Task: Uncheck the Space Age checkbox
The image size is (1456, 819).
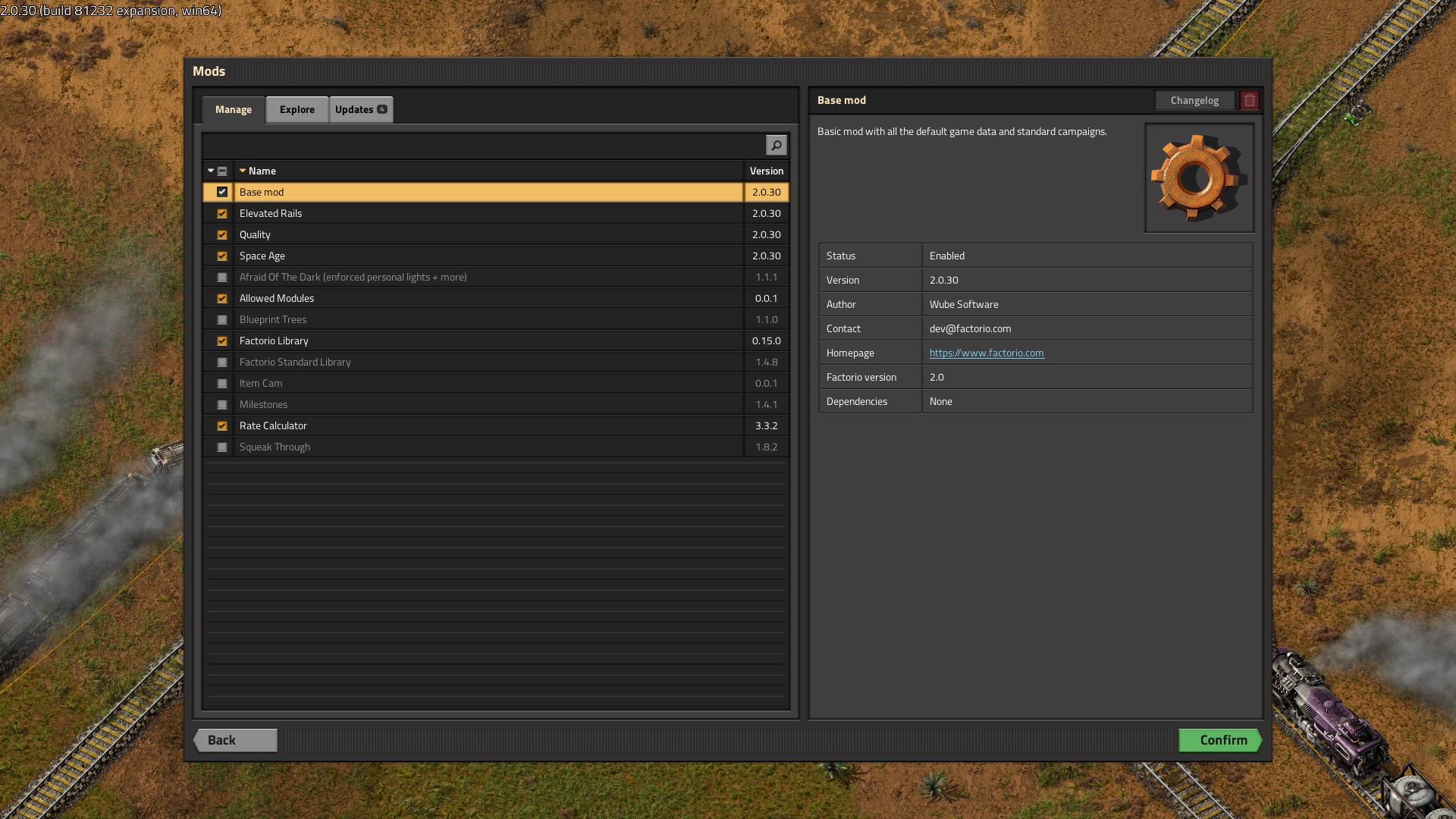Action: pyautogui.click(x=222, y=256)
